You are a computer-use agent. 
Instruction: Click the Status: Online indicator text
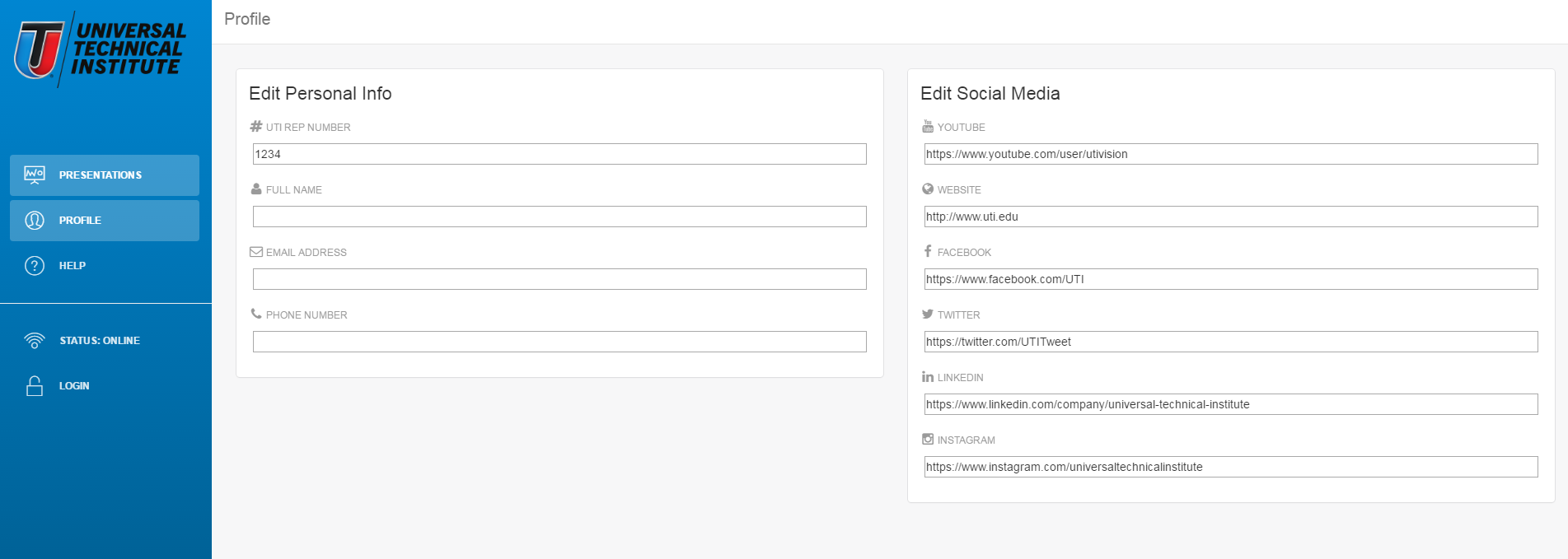click(100, 341)
